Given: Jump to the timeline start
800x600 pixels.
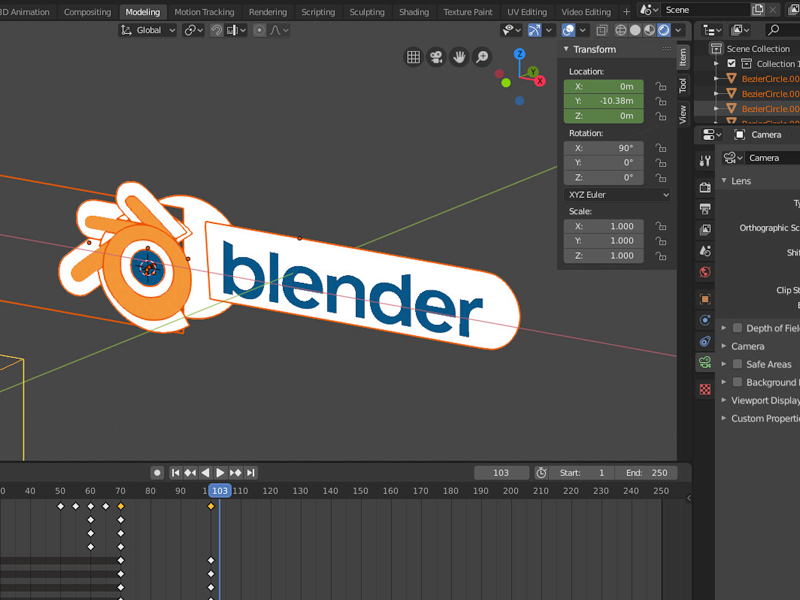Looking at the screenshot, I should [x=175, y=472].
